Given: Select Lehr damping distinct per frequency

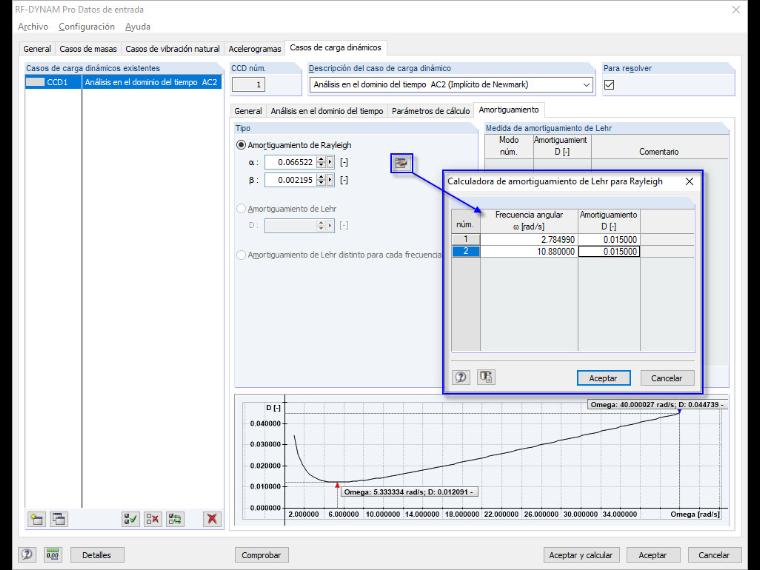Looking at the screenshot, I should click(x=241, y=255).
